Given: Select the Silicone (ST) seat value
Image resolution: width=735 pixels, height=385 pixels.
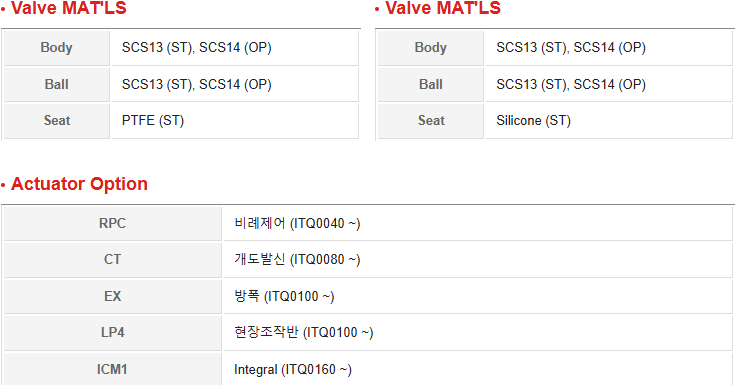Looking at the screenshot, I should tap(533, 121).
